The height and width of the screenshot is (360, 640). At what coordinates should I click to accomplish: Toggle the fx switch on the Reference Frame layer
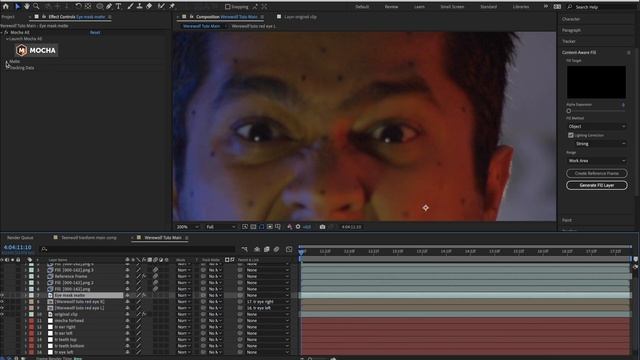click(144, 276)
